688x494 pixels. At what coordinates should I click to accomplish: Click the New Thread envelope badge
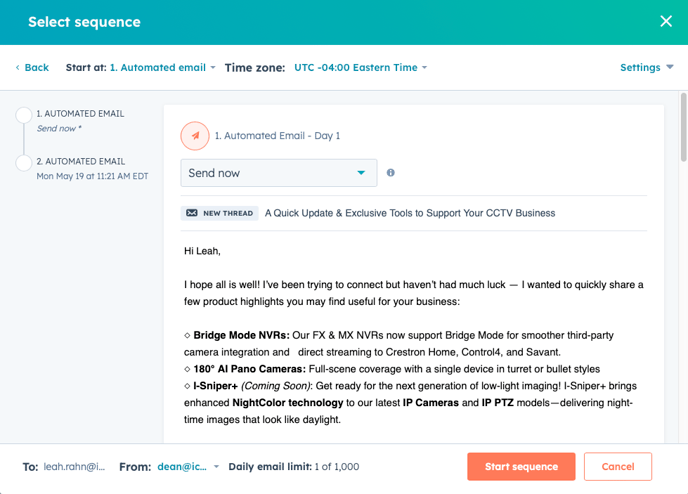(x=219, y=213)
